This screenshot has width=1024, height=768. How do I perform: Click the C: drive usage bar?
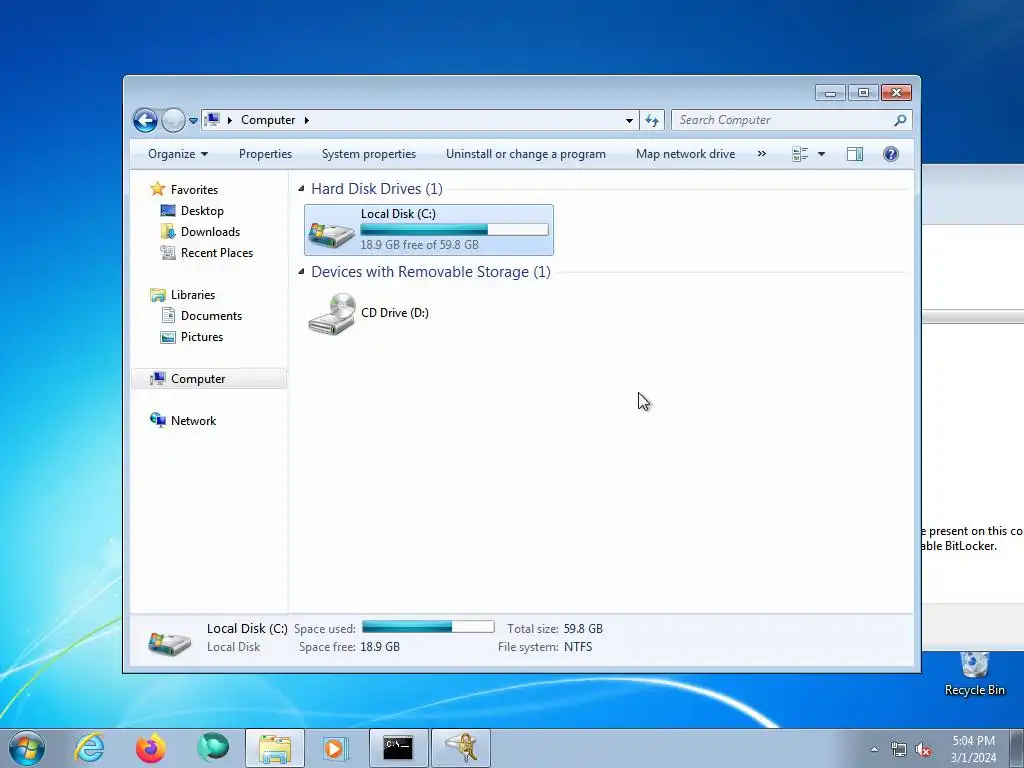454,229
